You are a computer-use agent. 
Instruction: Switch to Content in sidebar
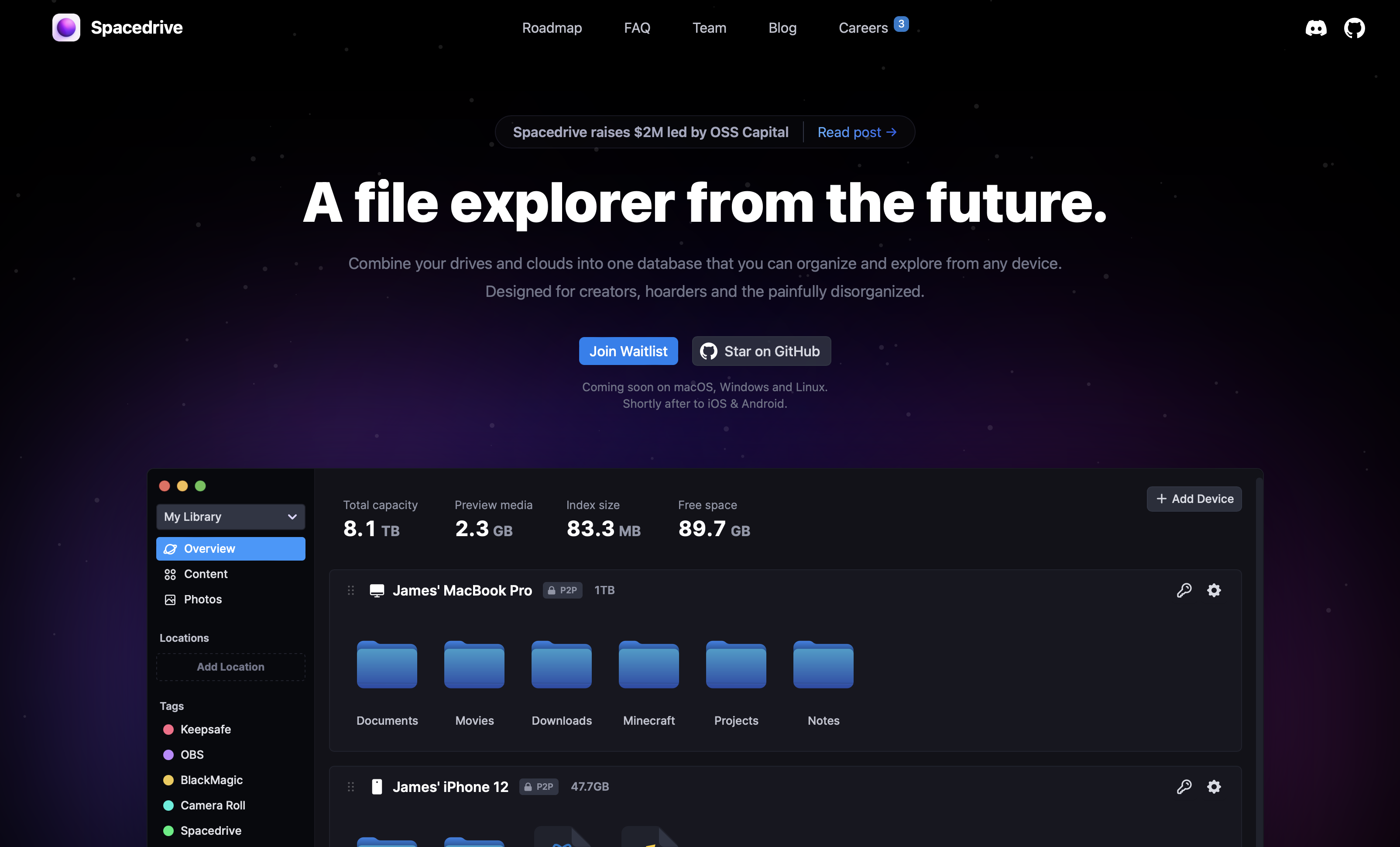tap(205, 574)
